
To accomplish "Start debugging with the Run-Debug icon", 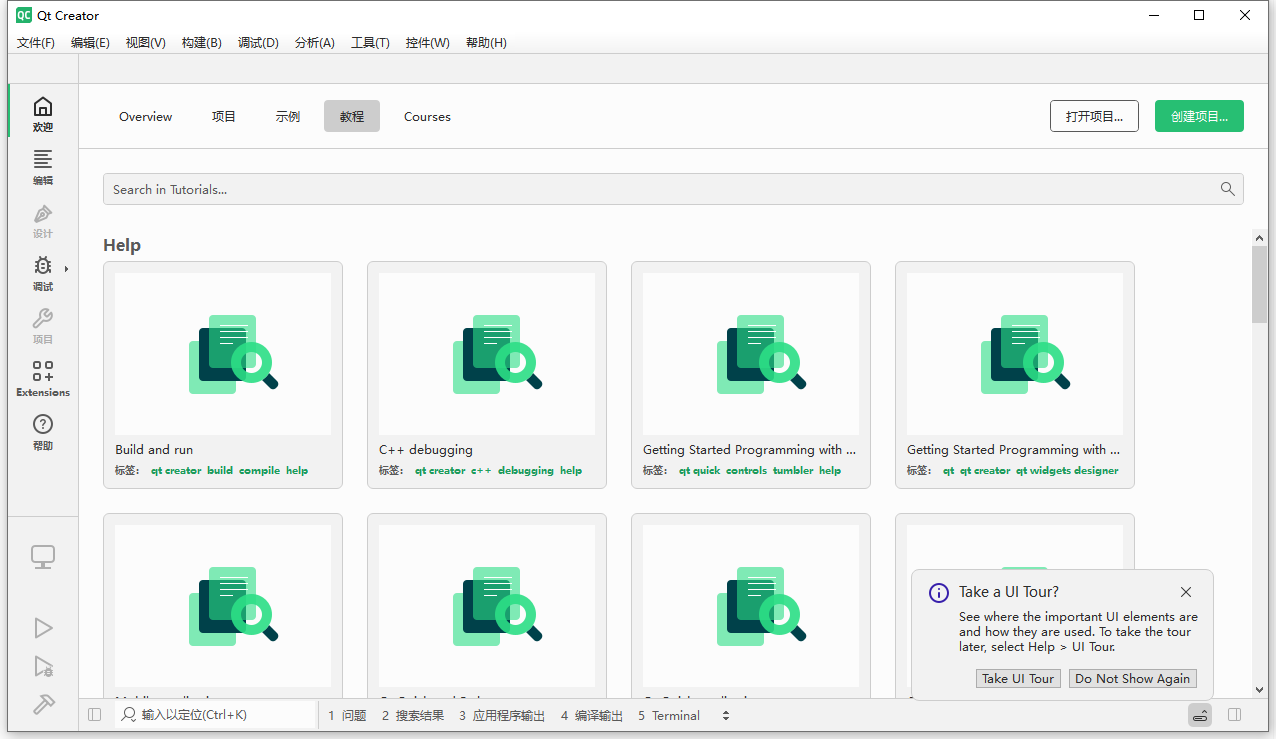I will tap(43, 666).
